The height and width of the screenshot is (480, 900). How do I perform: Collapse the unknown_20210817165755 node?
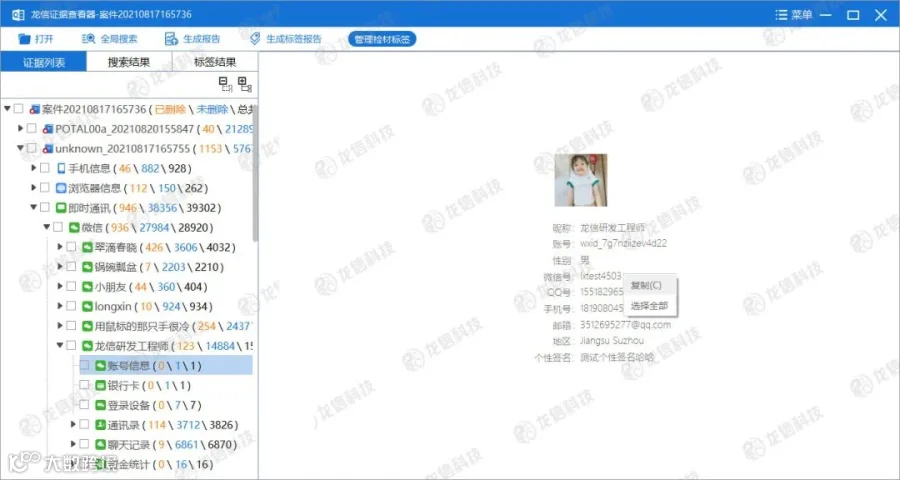pyautogui.click(x=21, y=148)
